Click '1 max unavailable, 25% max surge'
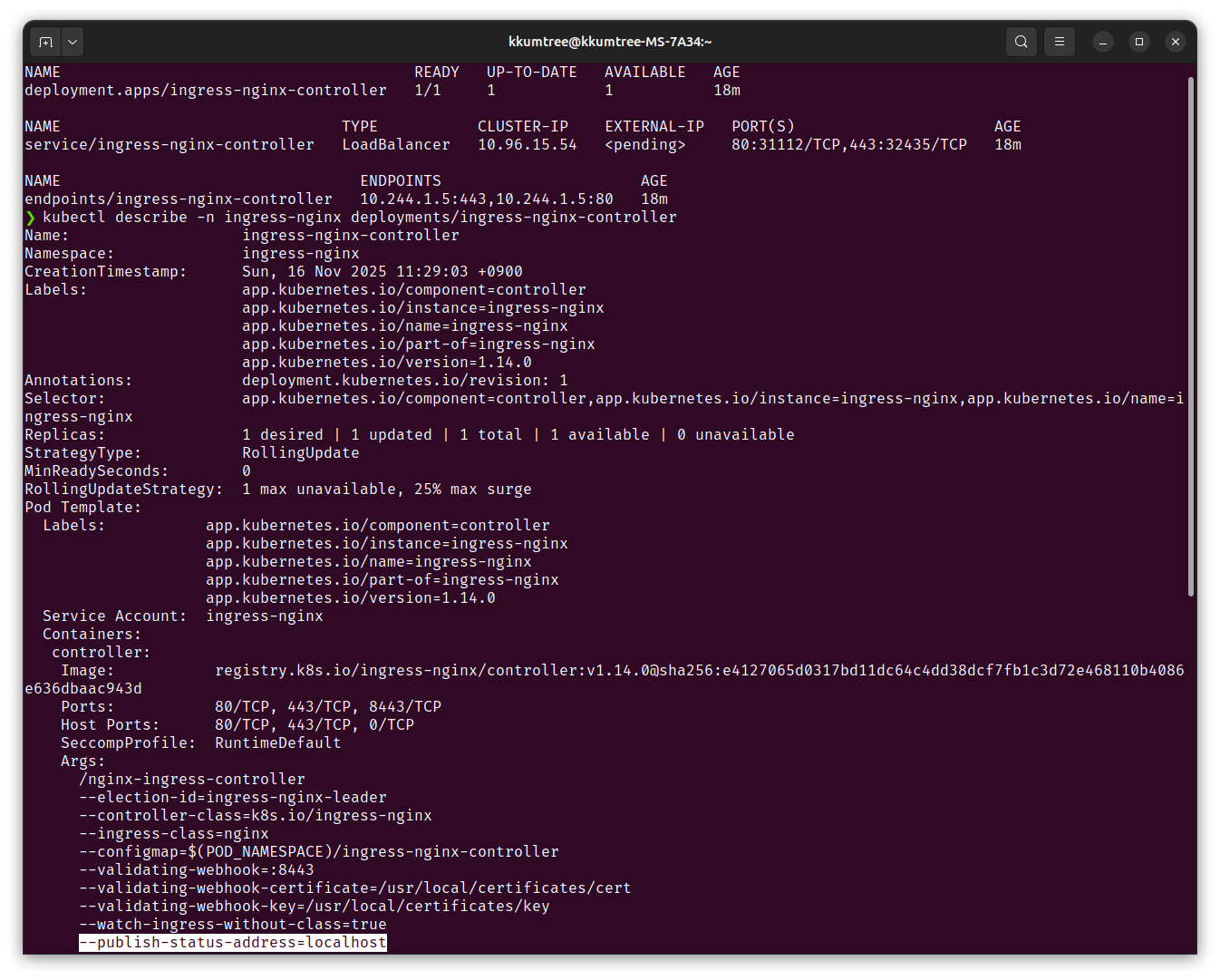 (387, 490)
